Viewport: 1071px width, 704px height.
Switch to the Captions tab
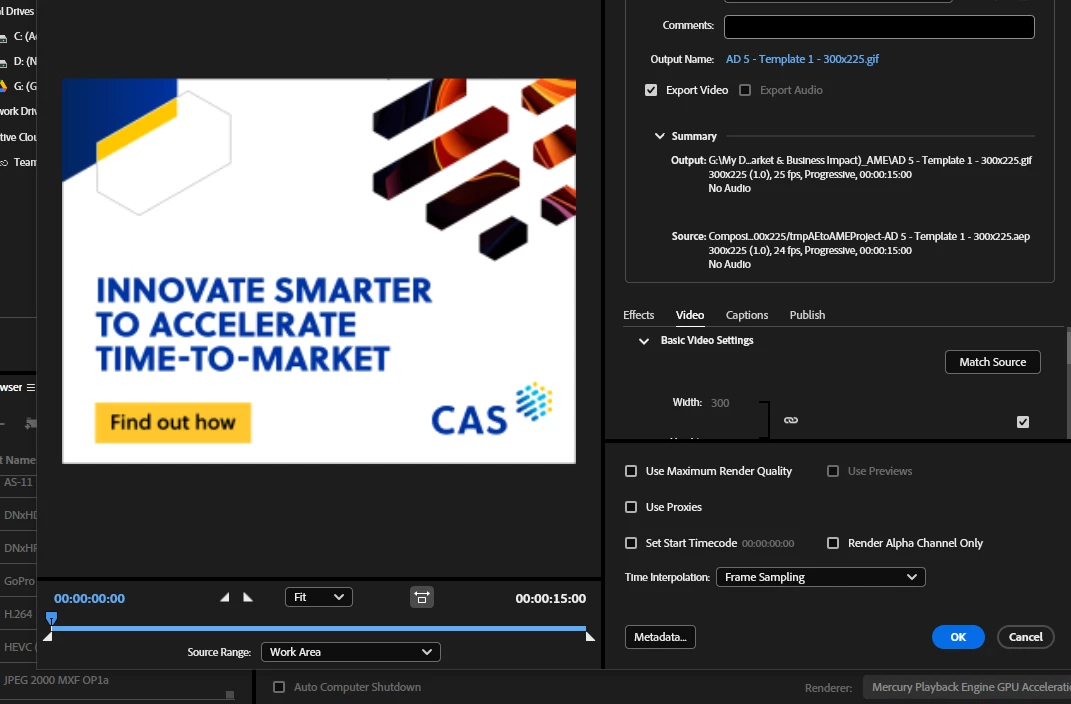[x=747, y=315]
